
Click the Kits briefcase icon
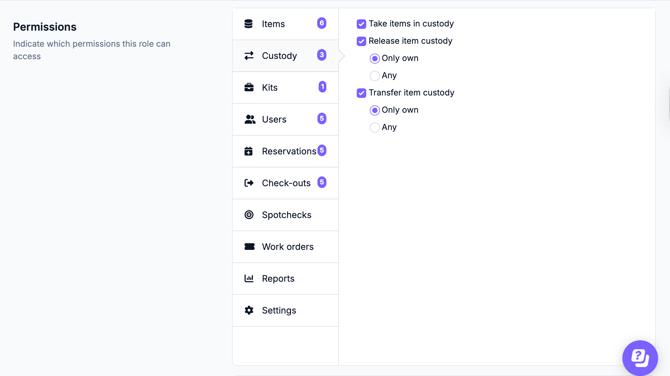pyautogui.click(x=249, y=87)
